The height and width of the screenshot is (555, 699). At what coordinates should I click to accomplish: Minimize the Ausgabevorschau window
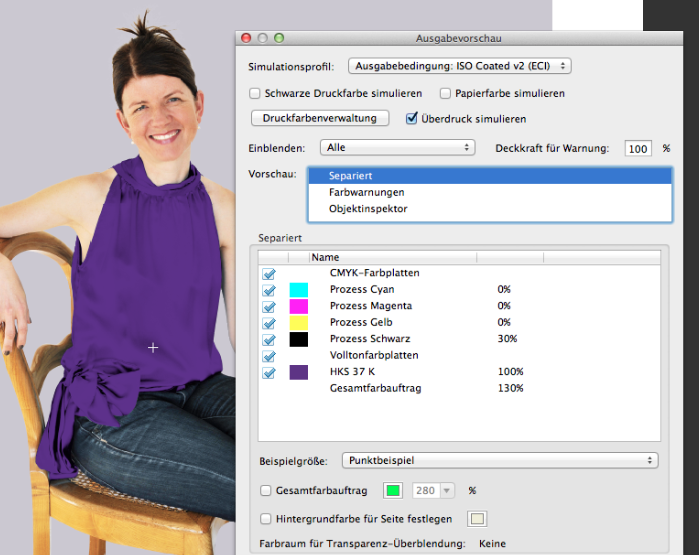263,38
